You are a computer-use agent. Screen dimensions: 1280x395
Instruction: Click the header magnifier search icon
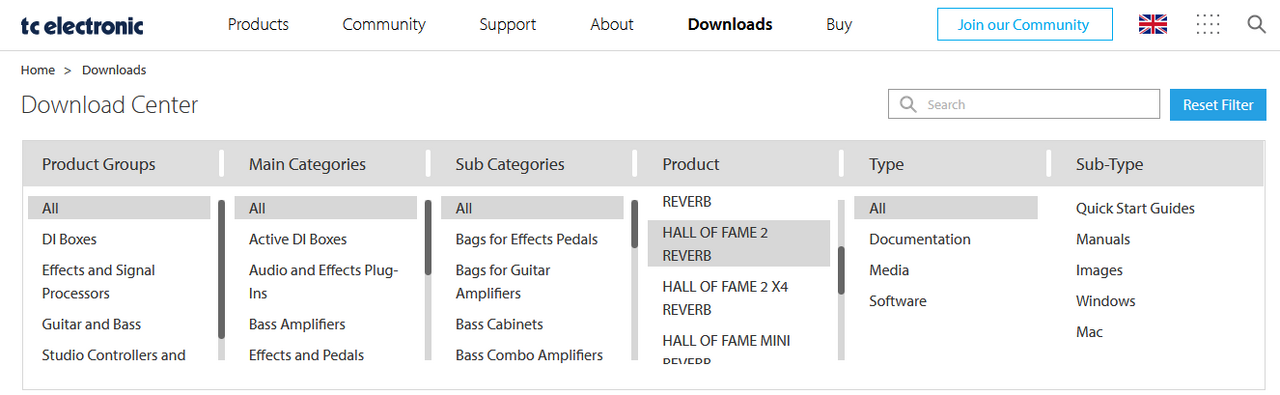point(1257,24)
